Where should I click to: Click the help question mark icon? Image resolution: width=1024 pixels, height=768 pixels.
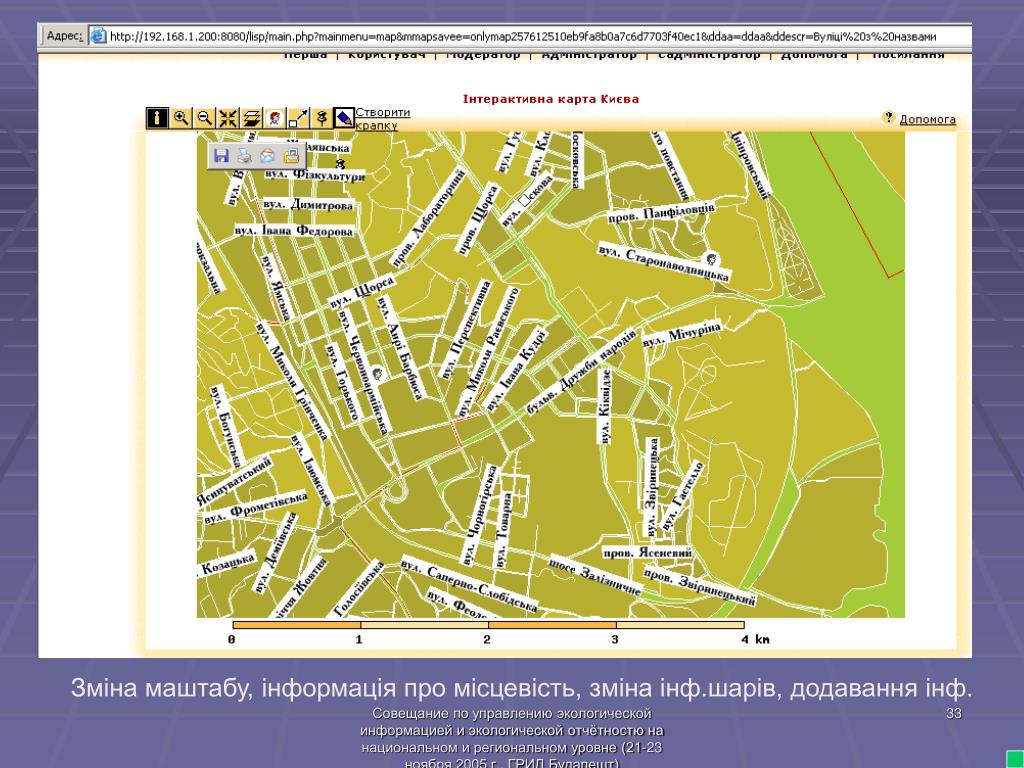point(888,118)
